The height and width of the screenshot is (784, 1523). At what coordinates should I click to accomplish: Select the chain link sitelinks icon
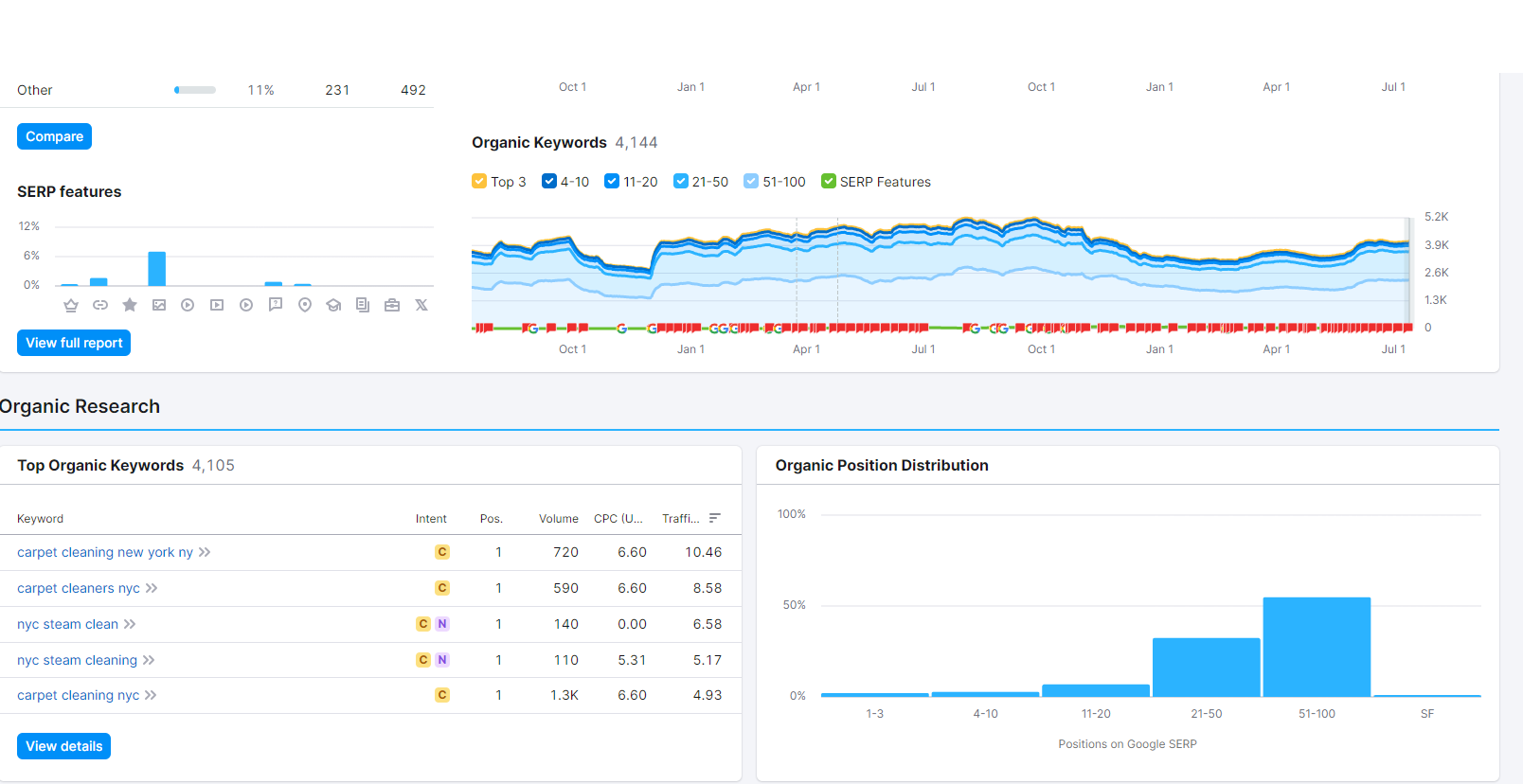click(100, 305)
